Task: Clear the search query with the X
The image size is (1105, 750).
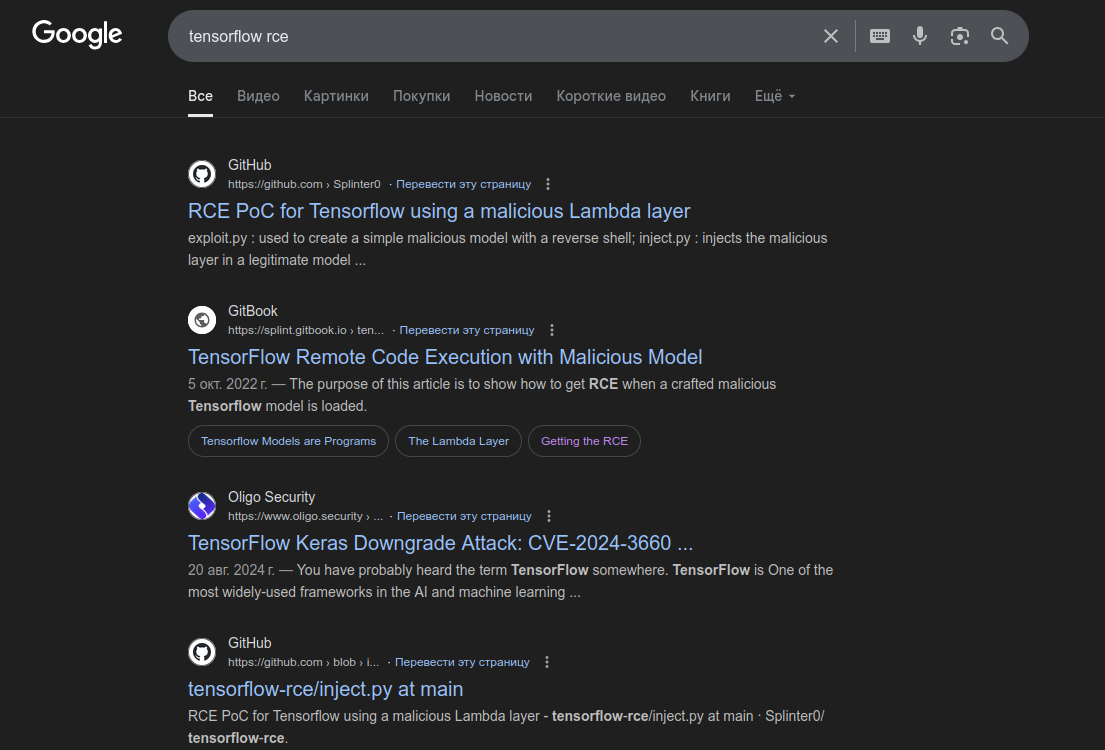Action: (830, 35)
